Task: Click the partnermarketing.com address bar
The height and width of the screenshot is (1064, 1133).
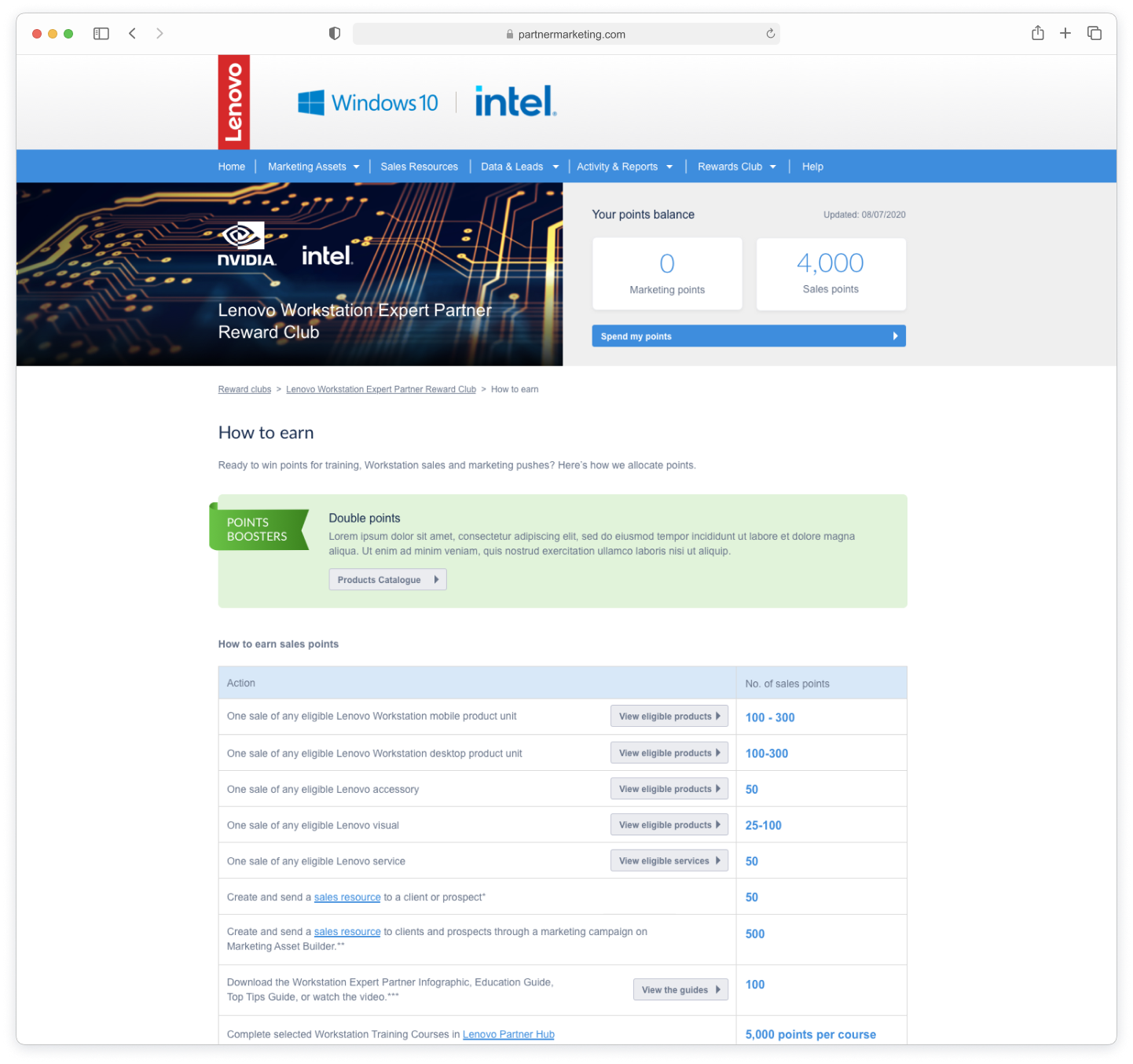Action: [566, 34]
